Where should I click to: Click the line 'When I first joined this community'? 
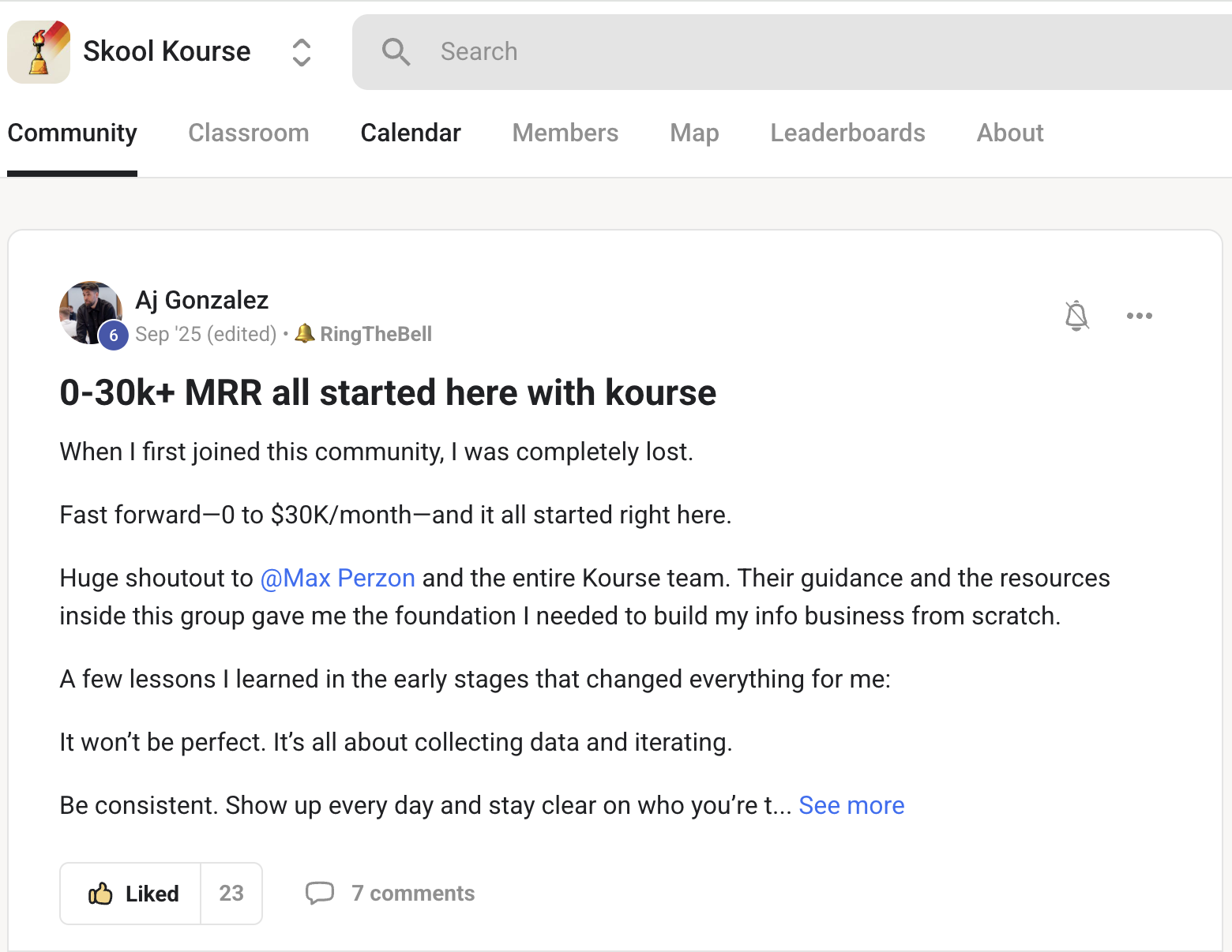[x=377, y=452]
